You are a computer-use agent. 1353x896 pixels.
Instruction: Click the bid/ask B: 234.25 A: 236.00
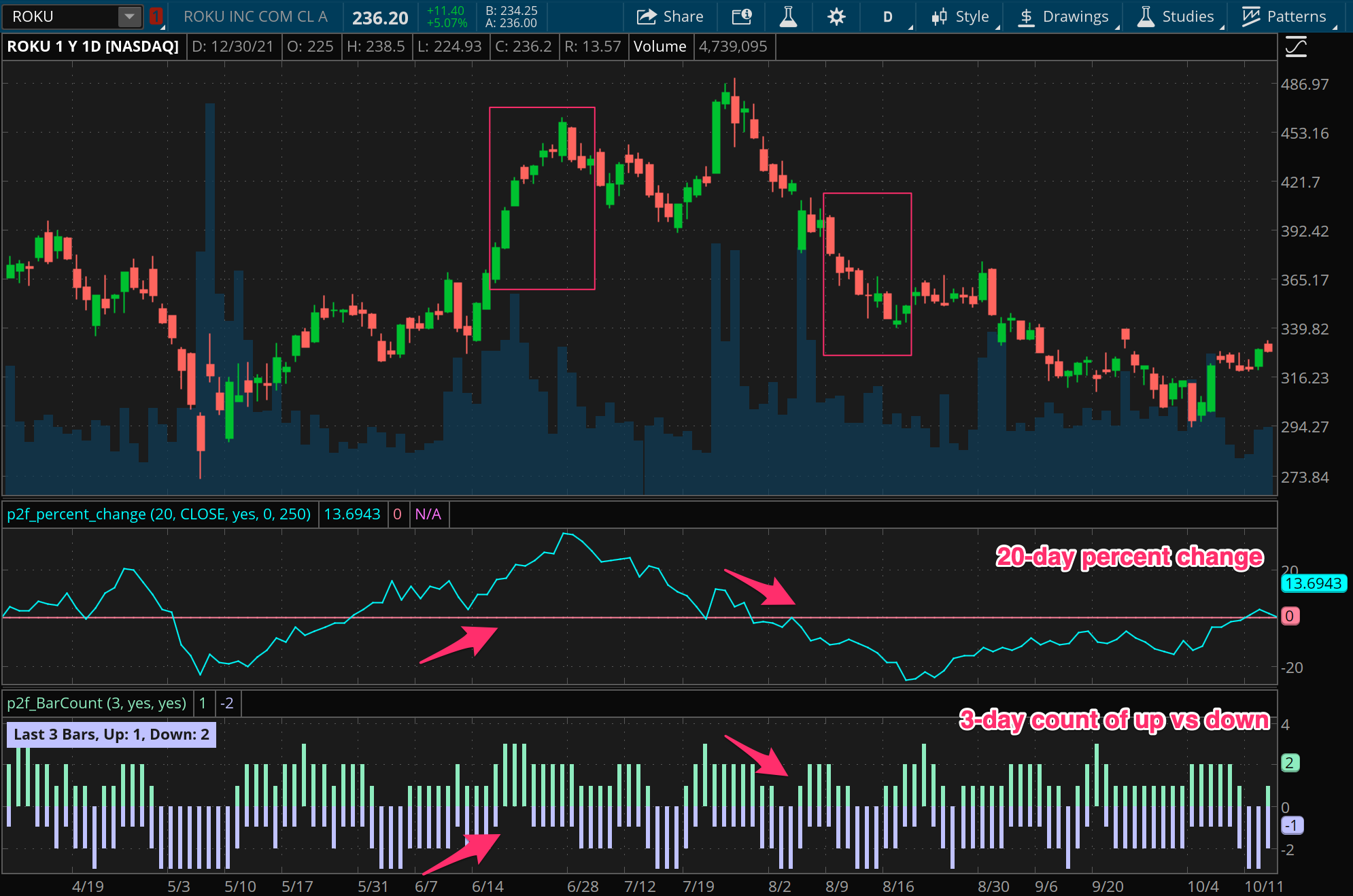[511, 17]
